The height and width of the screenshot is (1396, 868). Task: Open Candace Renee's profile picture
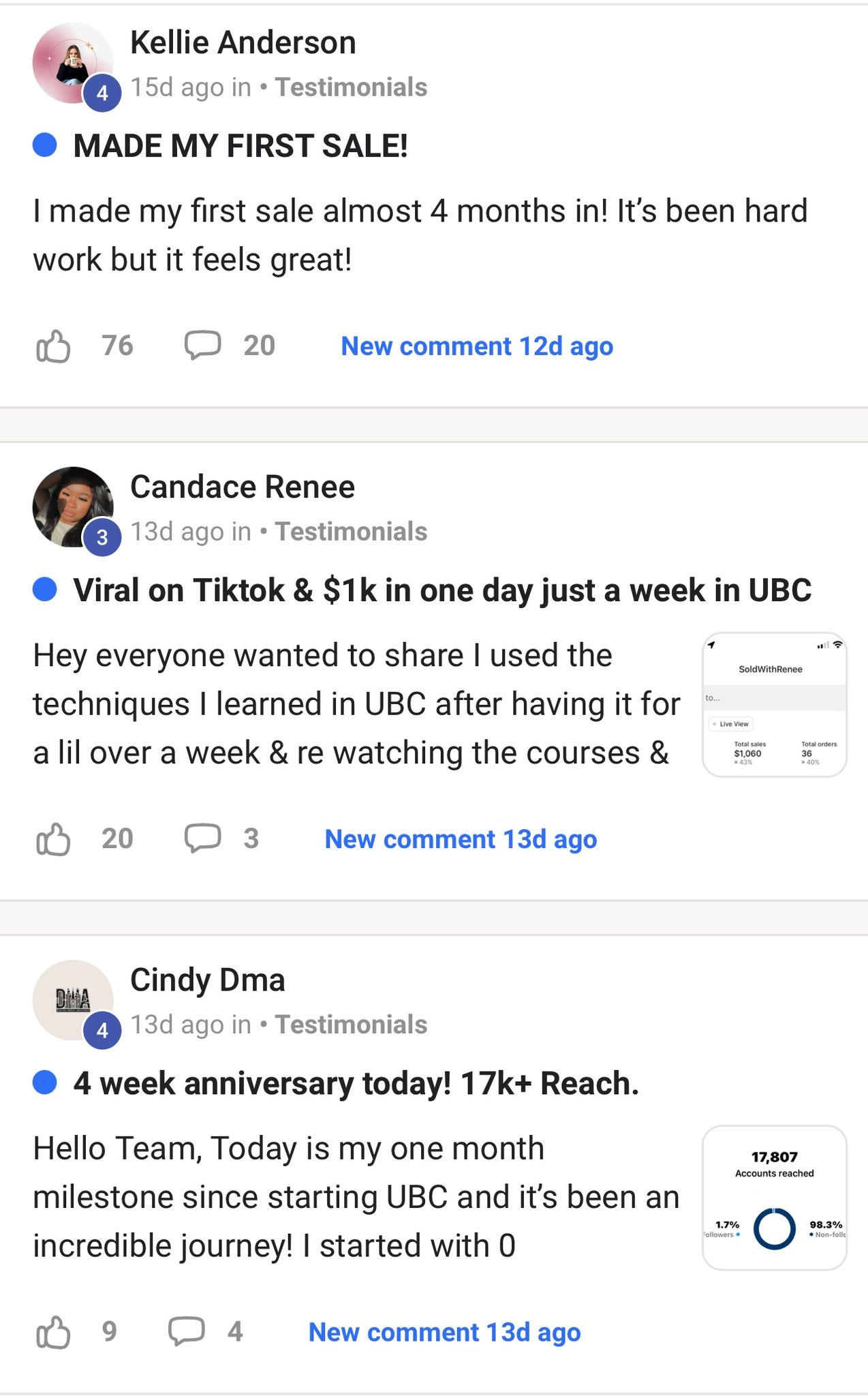tap(73, 506)
